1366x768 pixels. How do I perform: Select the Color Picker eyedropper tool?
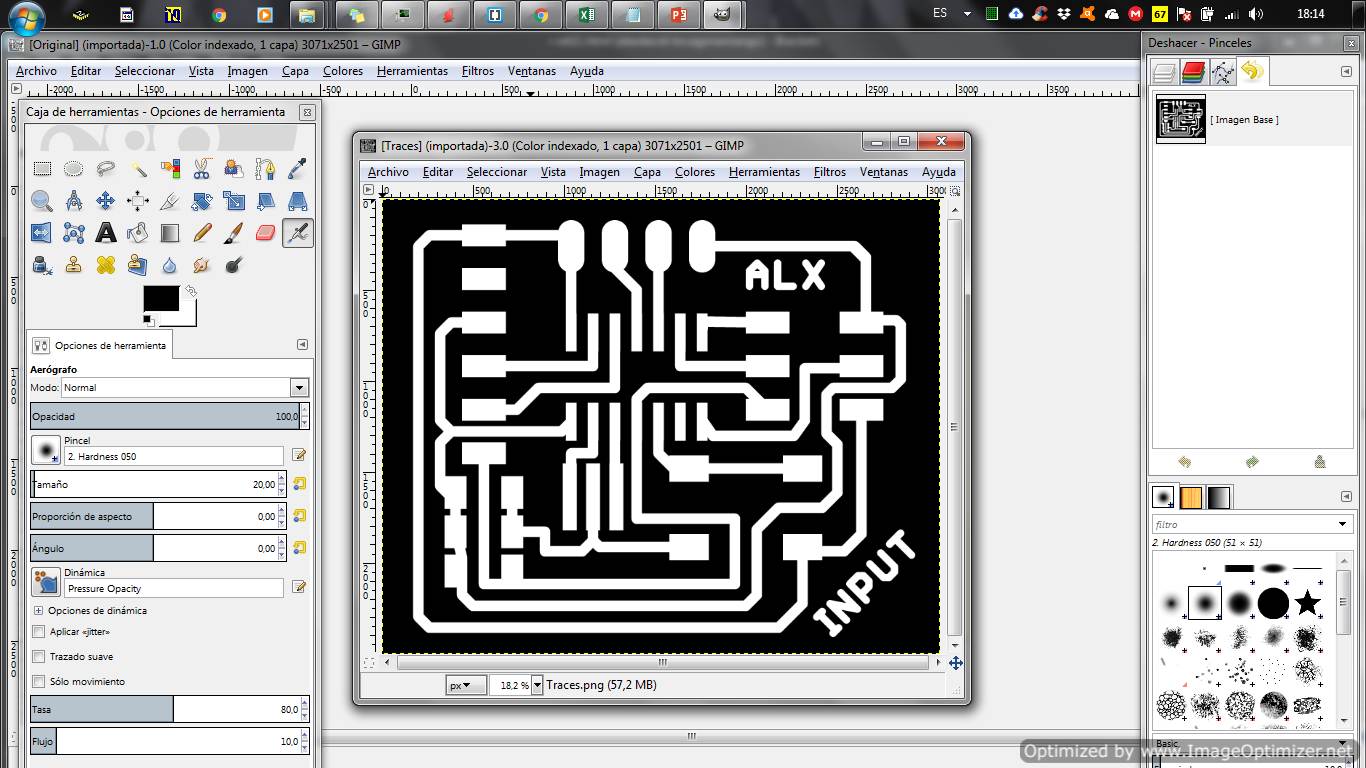tap(298, 169)
